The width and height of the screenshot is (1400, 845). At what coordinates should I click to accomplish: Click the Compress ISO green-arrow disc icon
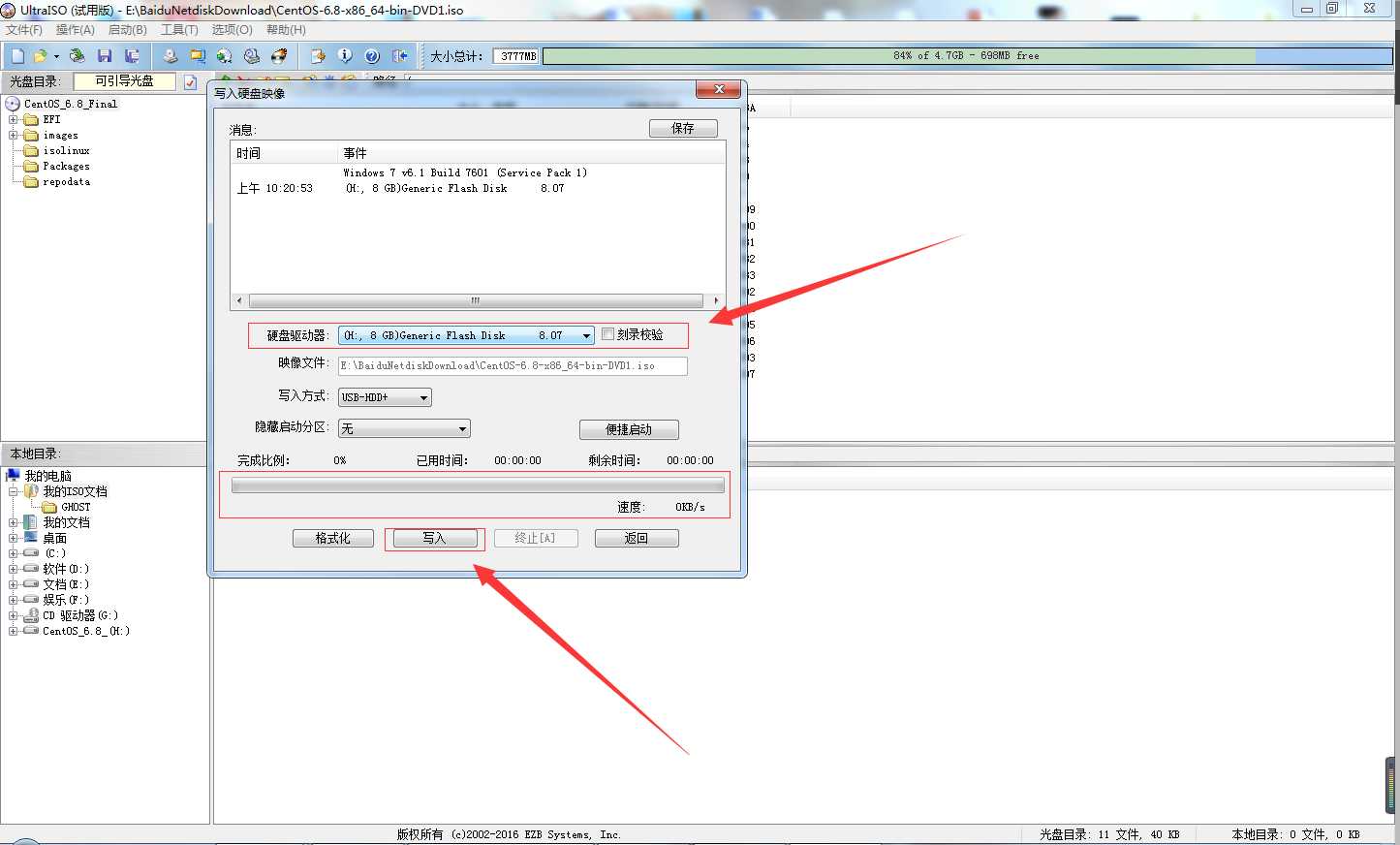[x=225, y=56]
